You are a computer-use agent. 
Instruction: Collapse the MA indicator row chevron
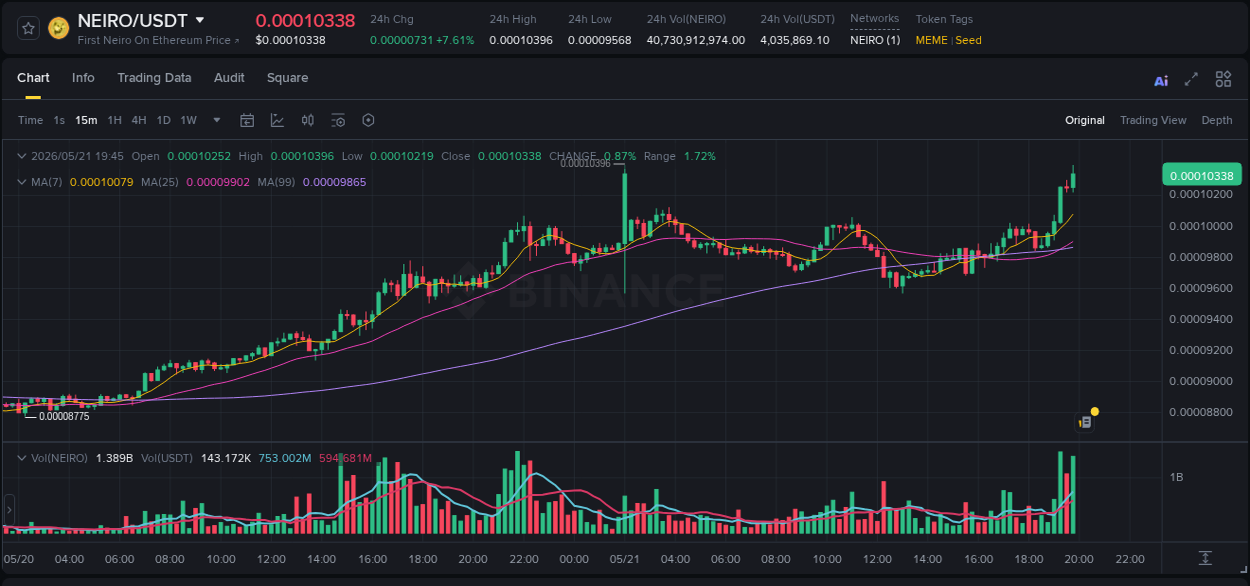click(x=22, y=182)
